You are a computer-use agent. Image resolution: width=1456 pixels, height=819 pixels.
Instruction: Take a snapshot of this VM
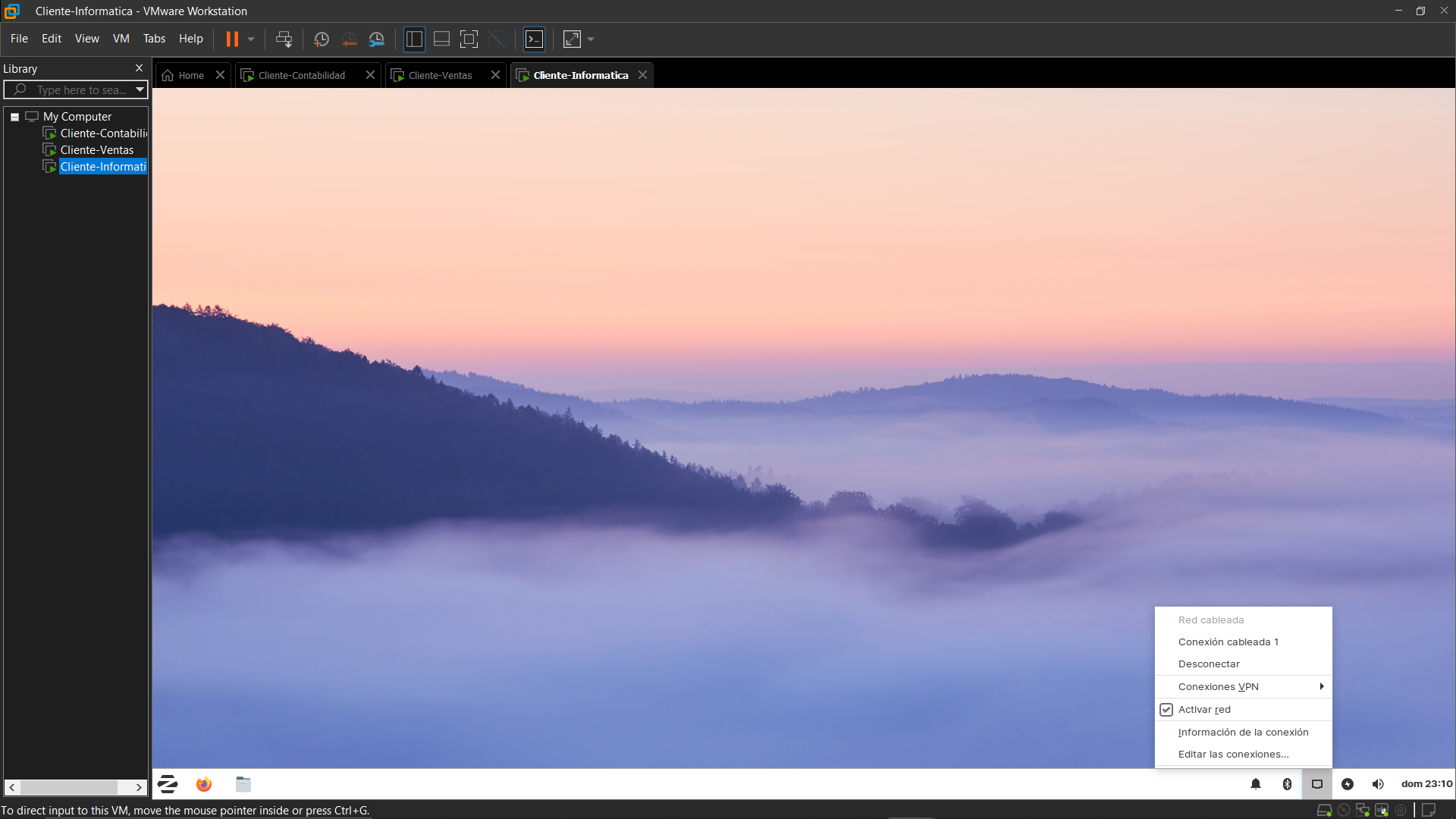point(322,39)
